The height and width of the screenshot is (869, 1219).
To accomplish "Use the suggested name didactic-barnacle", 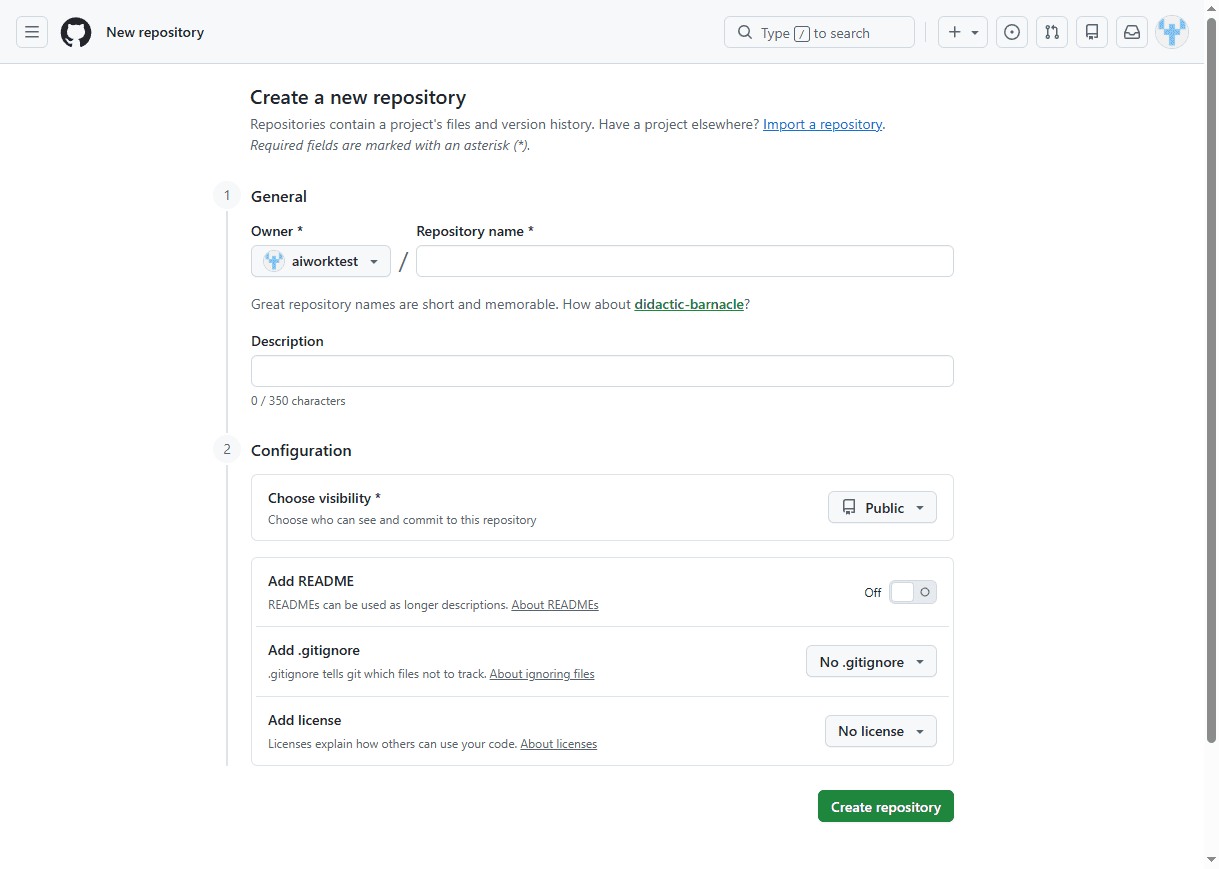I will 689,304.
